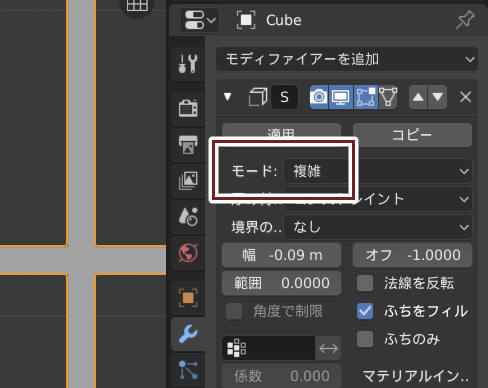Edit the modifier name field S
The image size is (488, 388).
click(x=284, y=97)
